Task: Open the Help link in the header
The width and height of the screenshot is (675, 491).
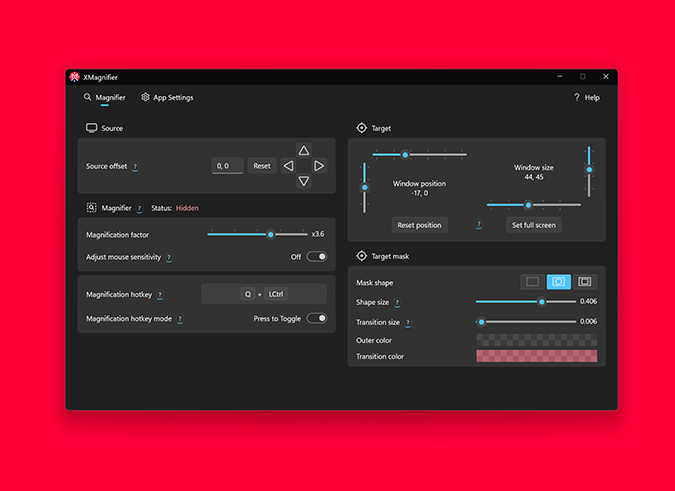Action: [x=586, y=98]
